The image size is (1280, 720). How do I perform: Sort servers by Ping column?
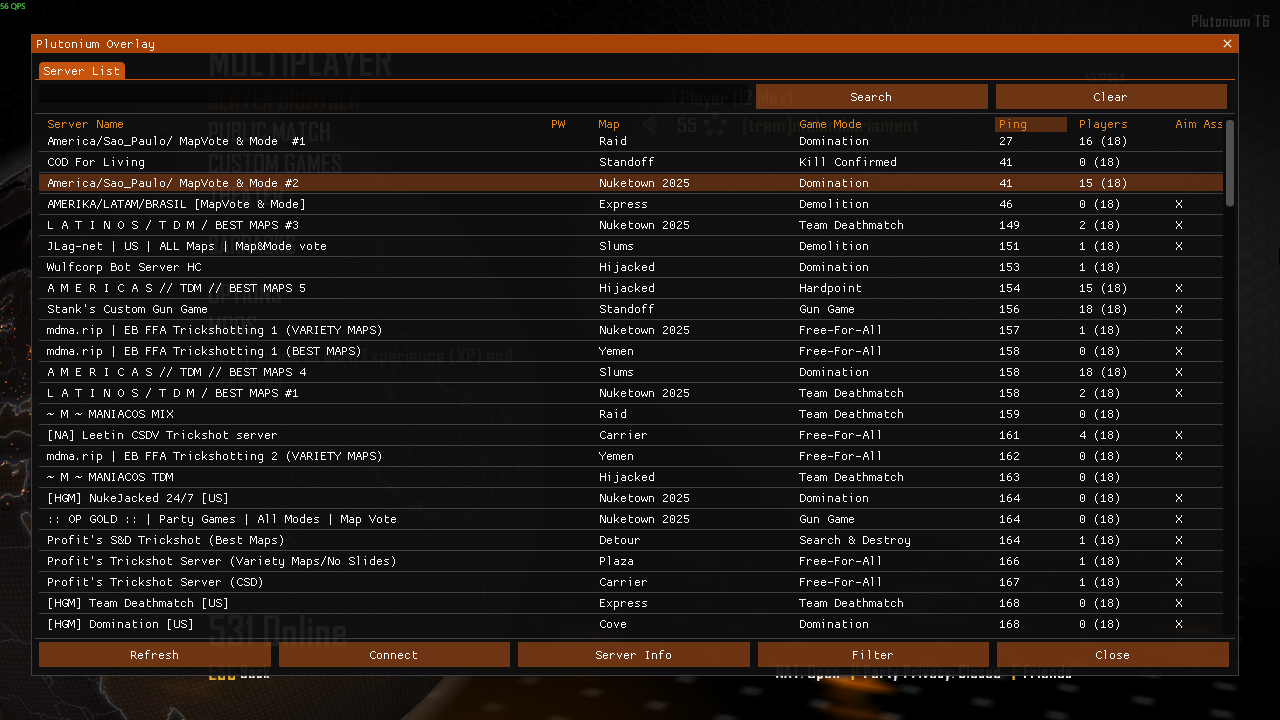click(1031, 124)
